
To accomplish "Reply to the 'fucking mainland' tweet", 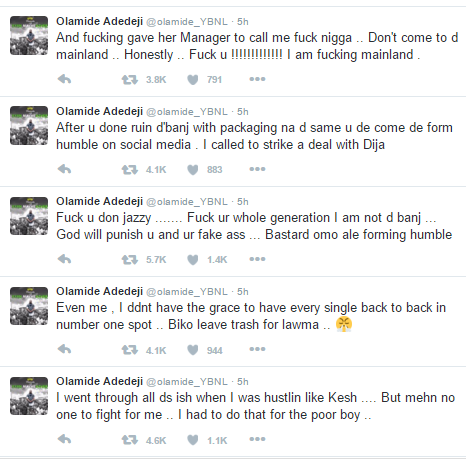I will coord(64,79).
